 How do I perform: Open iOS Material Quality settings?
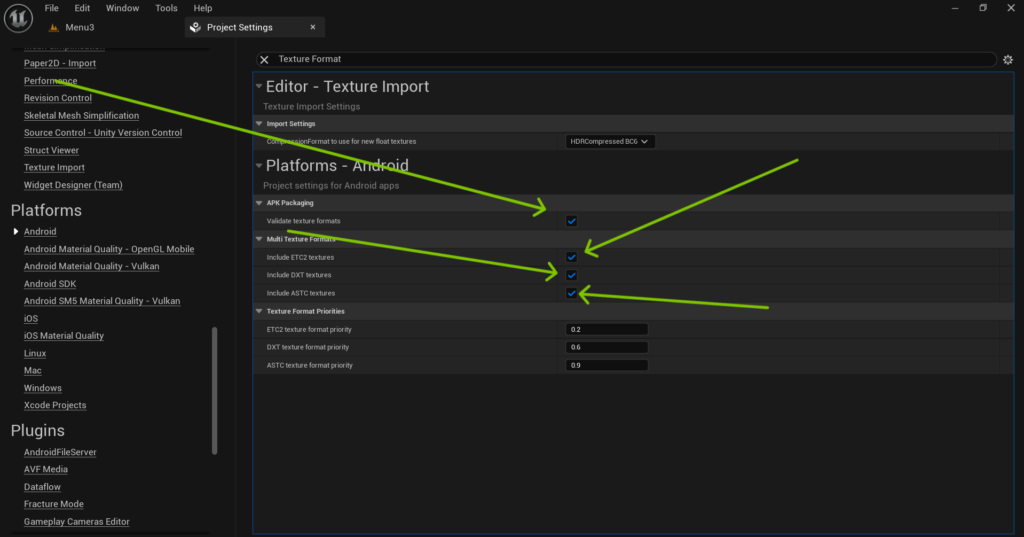pyautogui.click(x=64, y=336)
